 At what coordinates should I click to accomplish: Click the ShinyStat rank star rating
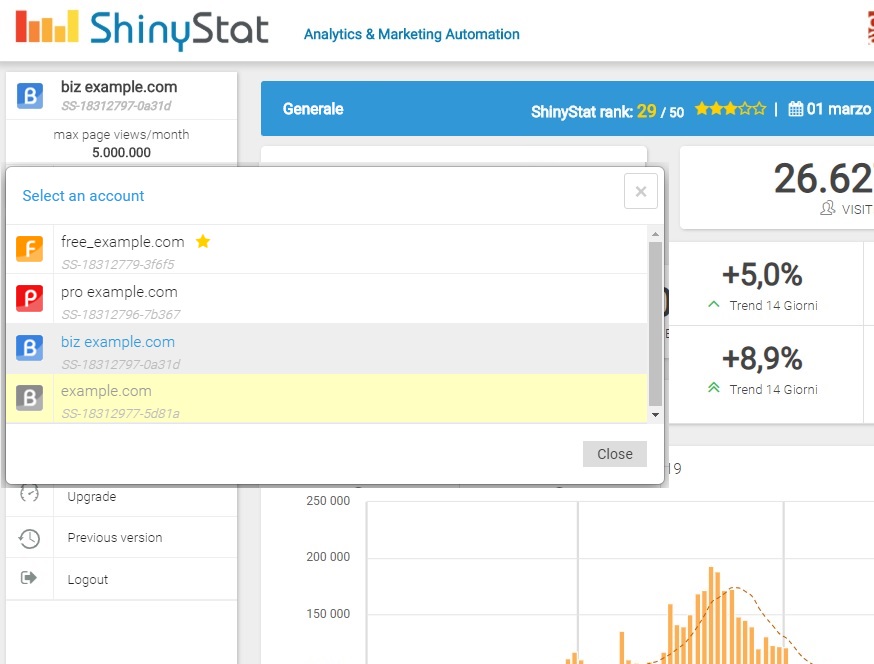(730, 108)
